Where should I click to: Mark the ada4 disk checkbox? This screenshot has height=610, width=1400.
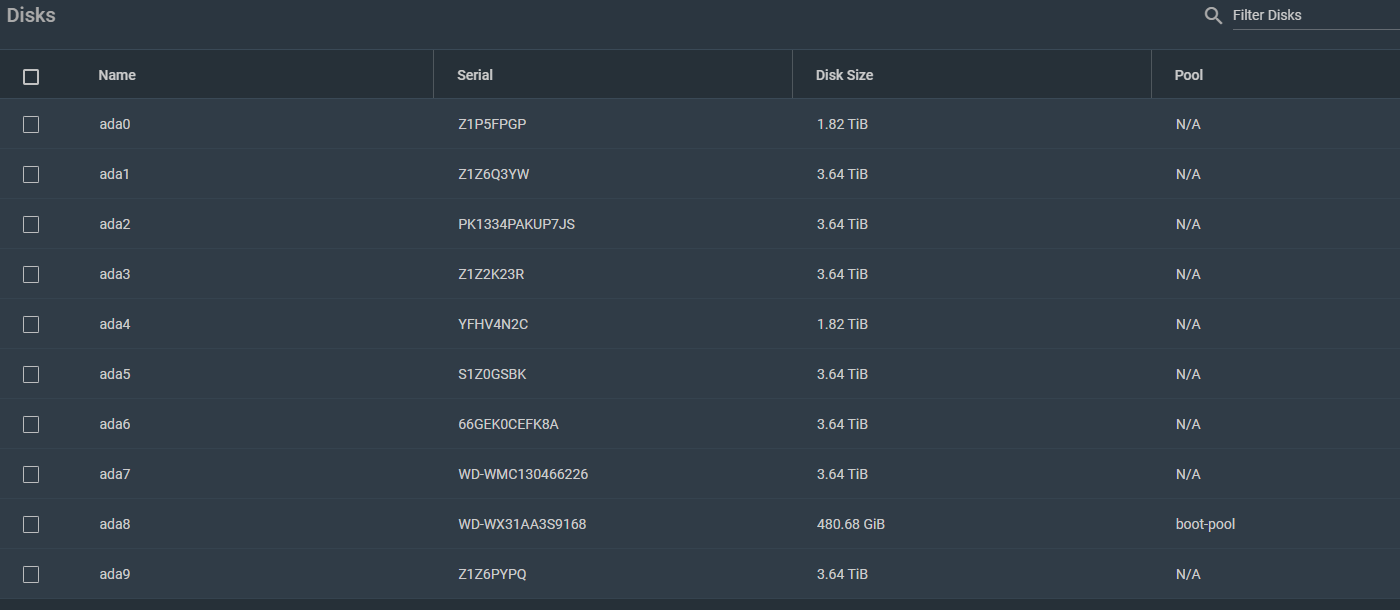point(31,324)
